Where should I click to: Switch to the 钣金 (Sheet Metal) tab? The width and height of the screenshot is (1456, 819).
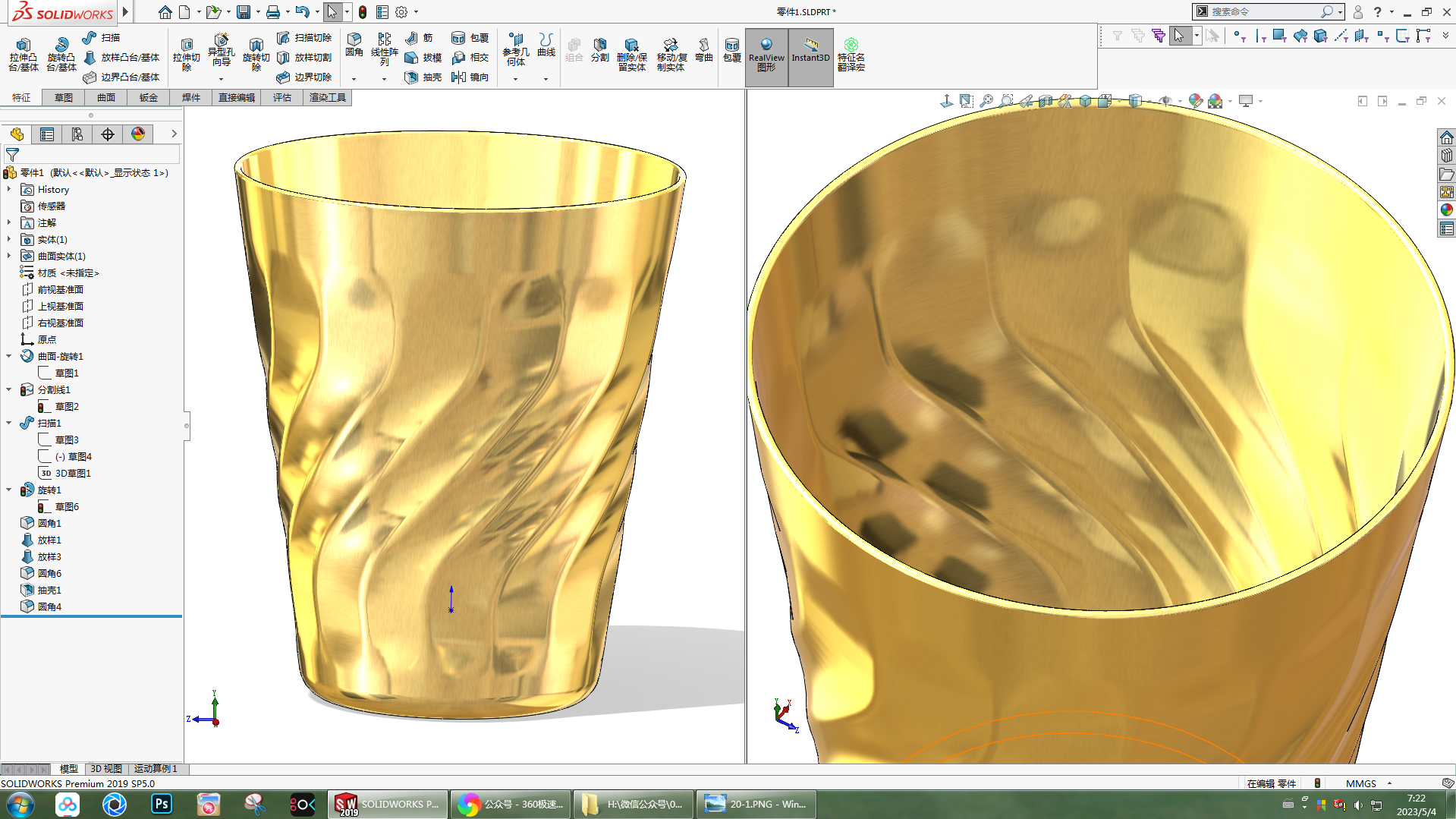tap(149, 97)
